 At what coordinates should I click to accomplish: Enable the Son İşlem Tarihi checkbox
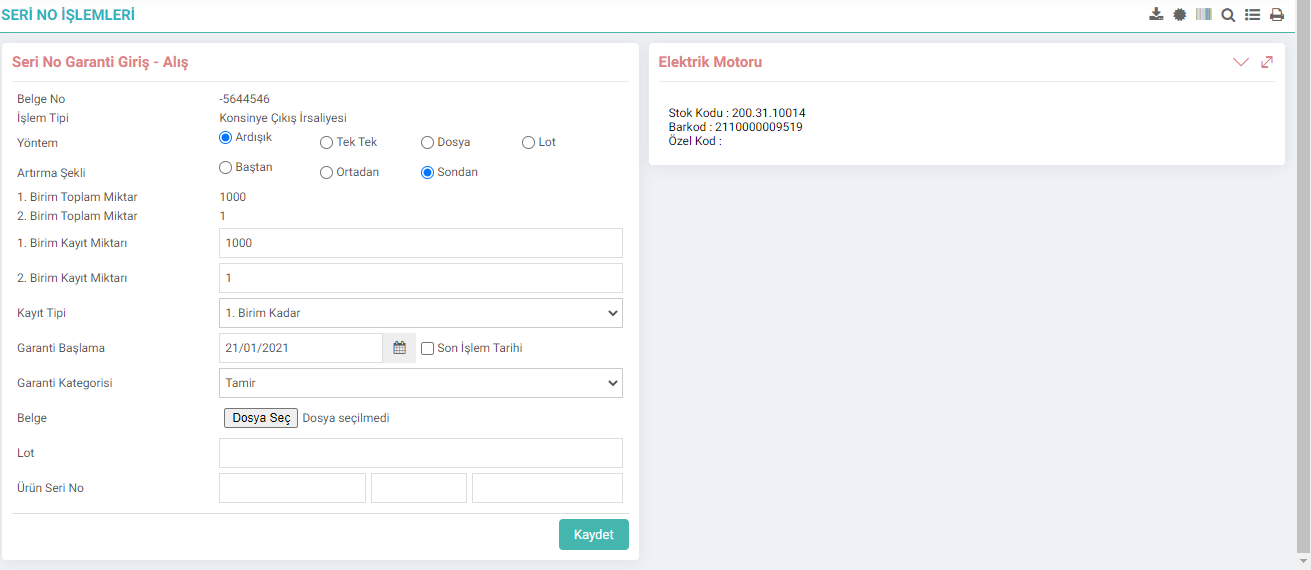427,348
